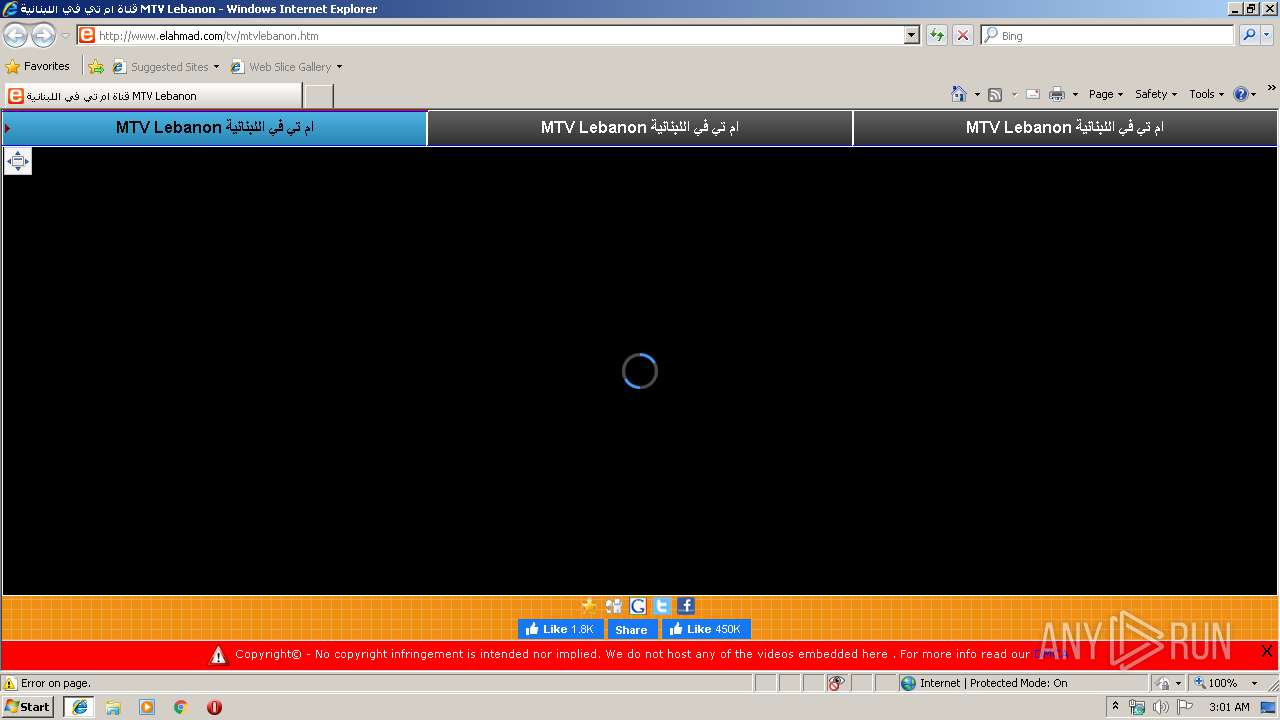
Task: Click the address bar with elahmad.com URL
Action: tap(490, 35)
